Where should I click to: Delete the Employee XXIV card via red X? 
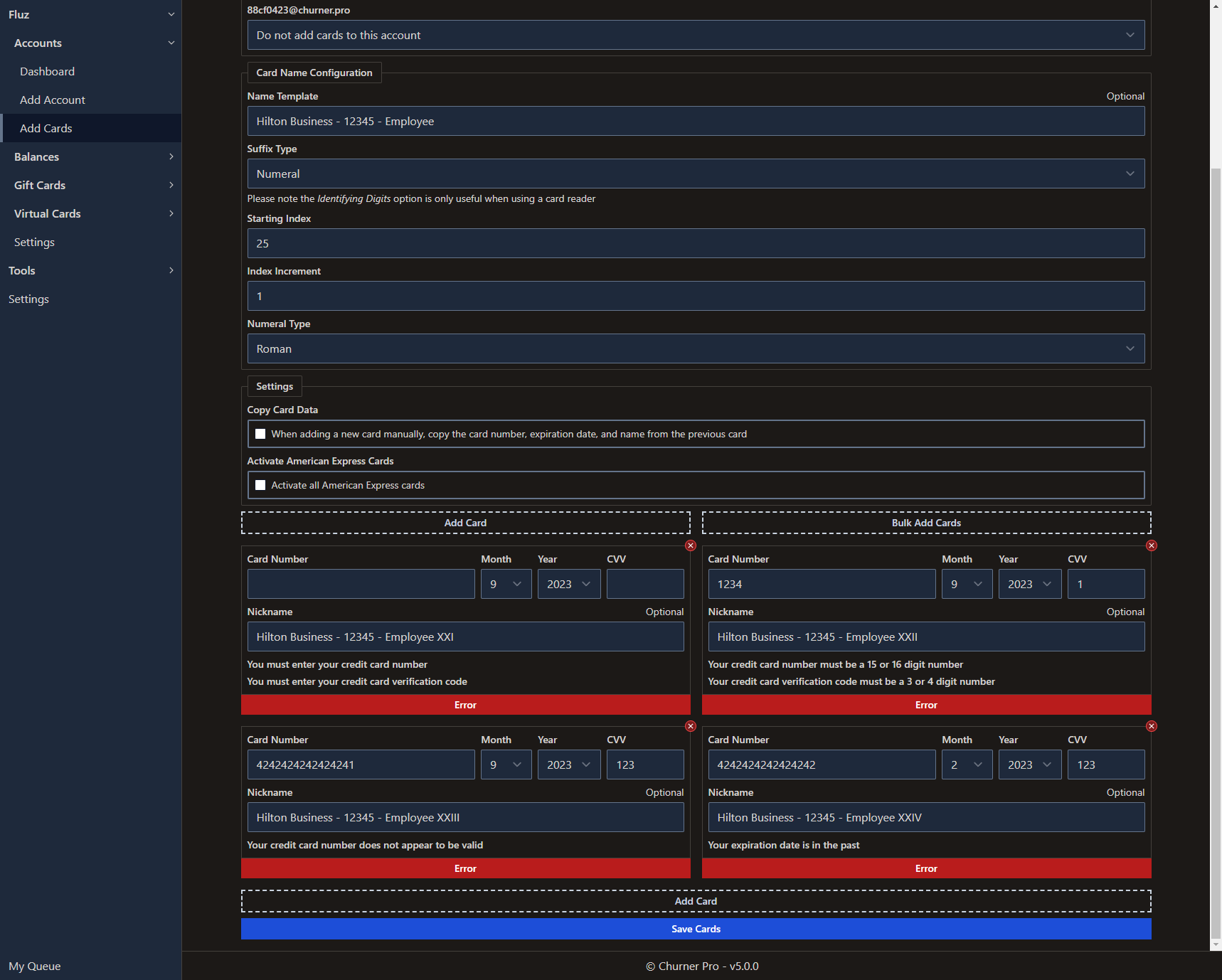pos(1151,726)
